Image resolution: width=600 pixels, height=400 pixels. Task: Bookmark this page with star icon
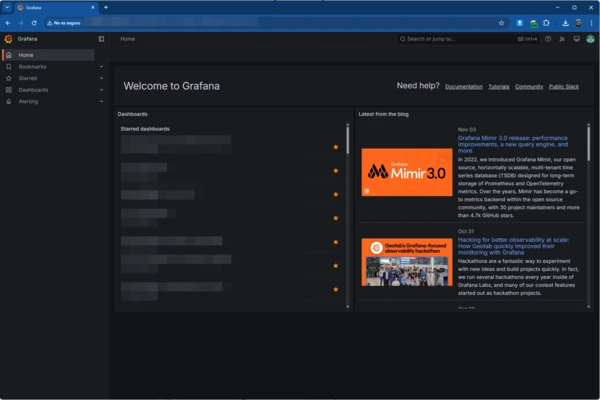[x=501, y=23]
